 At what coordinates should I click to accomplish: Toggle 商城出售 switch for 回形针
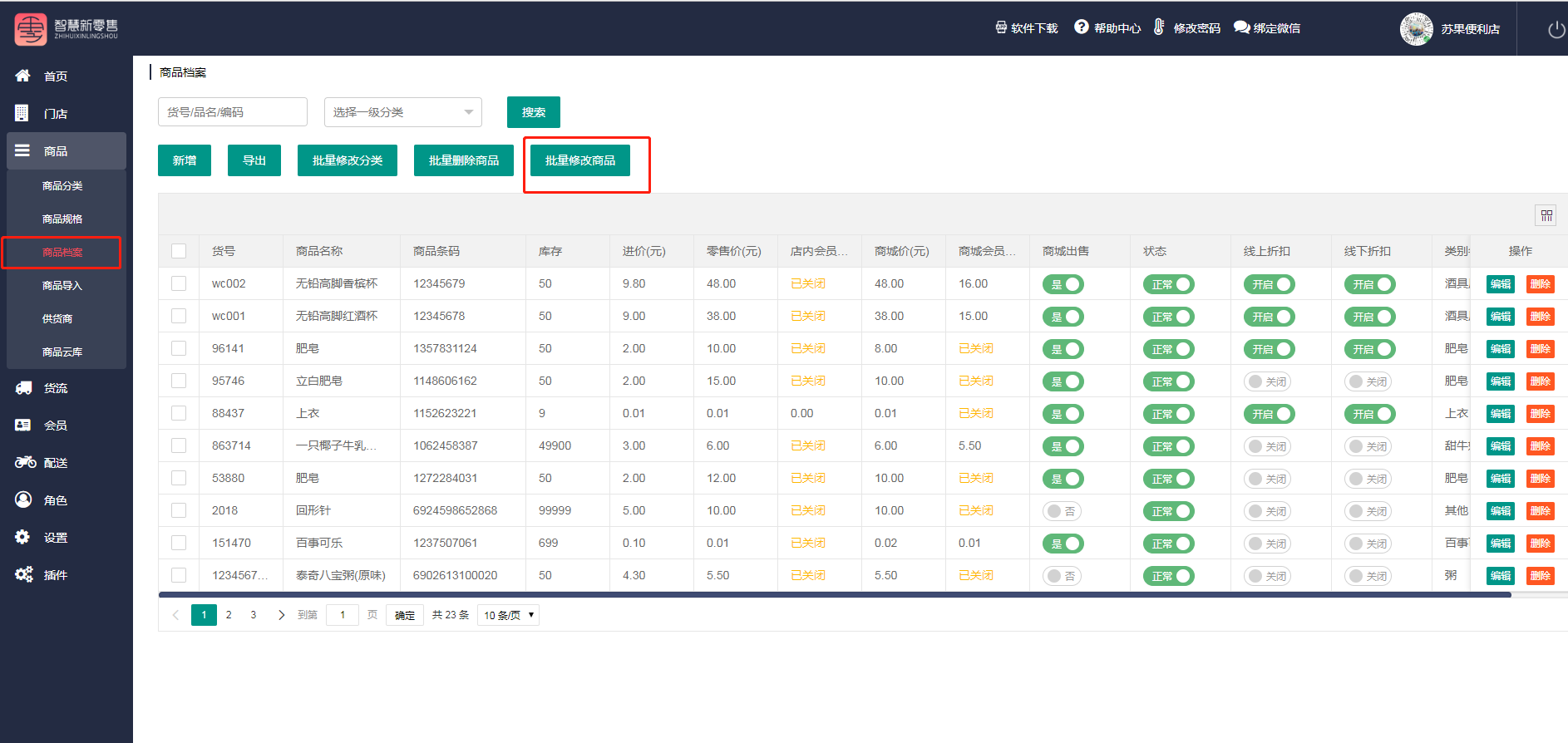tap(1062, 511)
